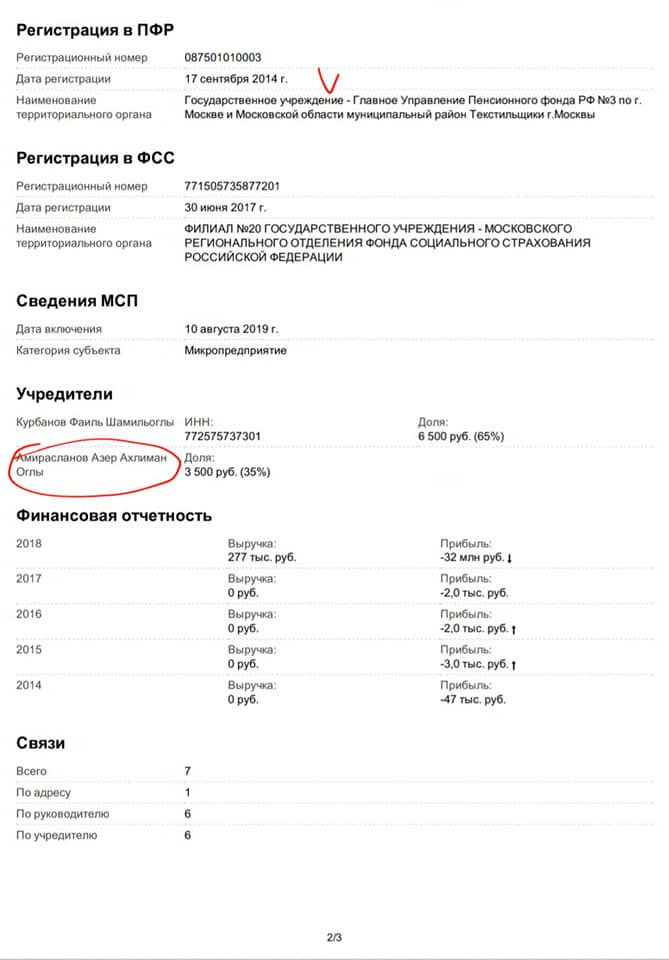This screenshot has width=669, height=960.
Task: Select the ПФР registration number 087501010003
Action: point(223,58)
